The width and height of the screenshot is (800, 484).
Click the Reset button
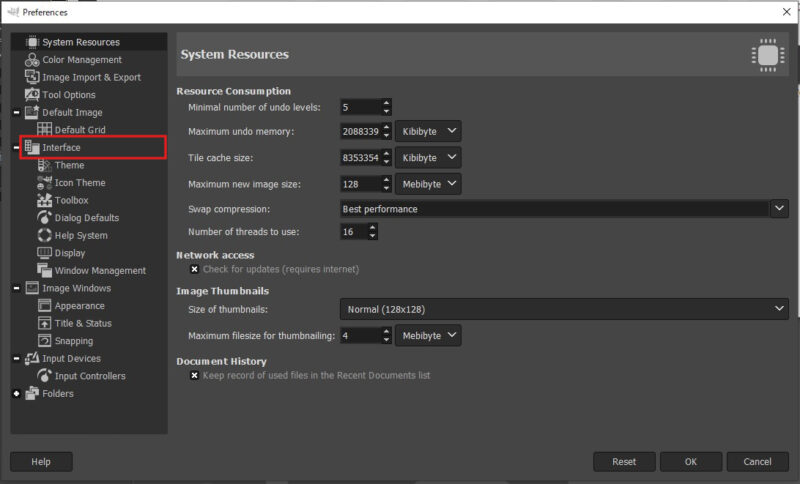click(624, 462)
